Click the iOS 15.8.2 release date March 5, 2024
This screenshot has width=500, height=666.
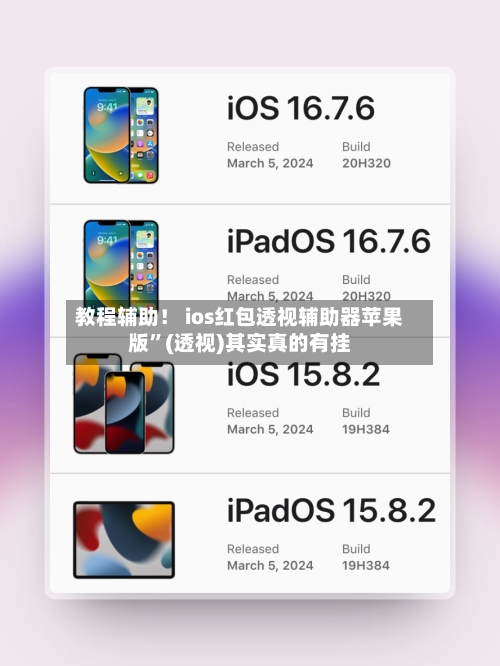pos(270,429)
